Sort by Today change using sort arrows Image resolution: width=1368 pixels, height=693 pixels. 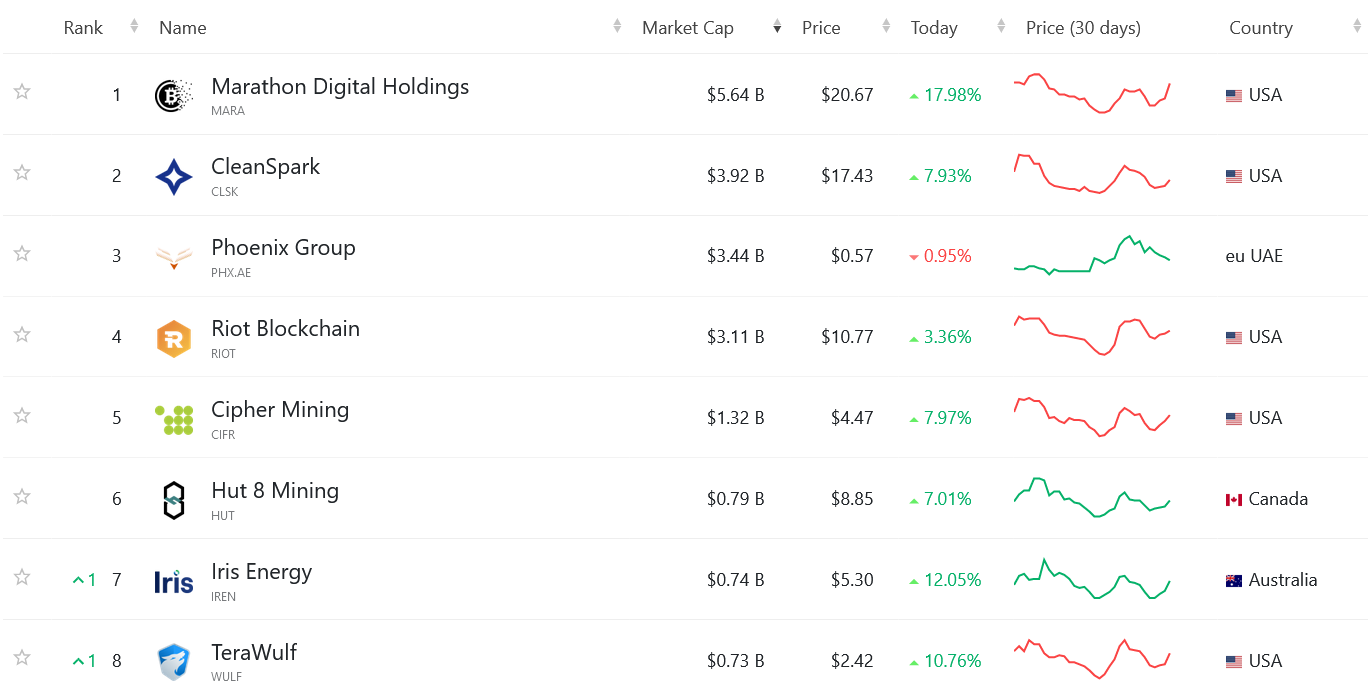(x=1001, y=28)
